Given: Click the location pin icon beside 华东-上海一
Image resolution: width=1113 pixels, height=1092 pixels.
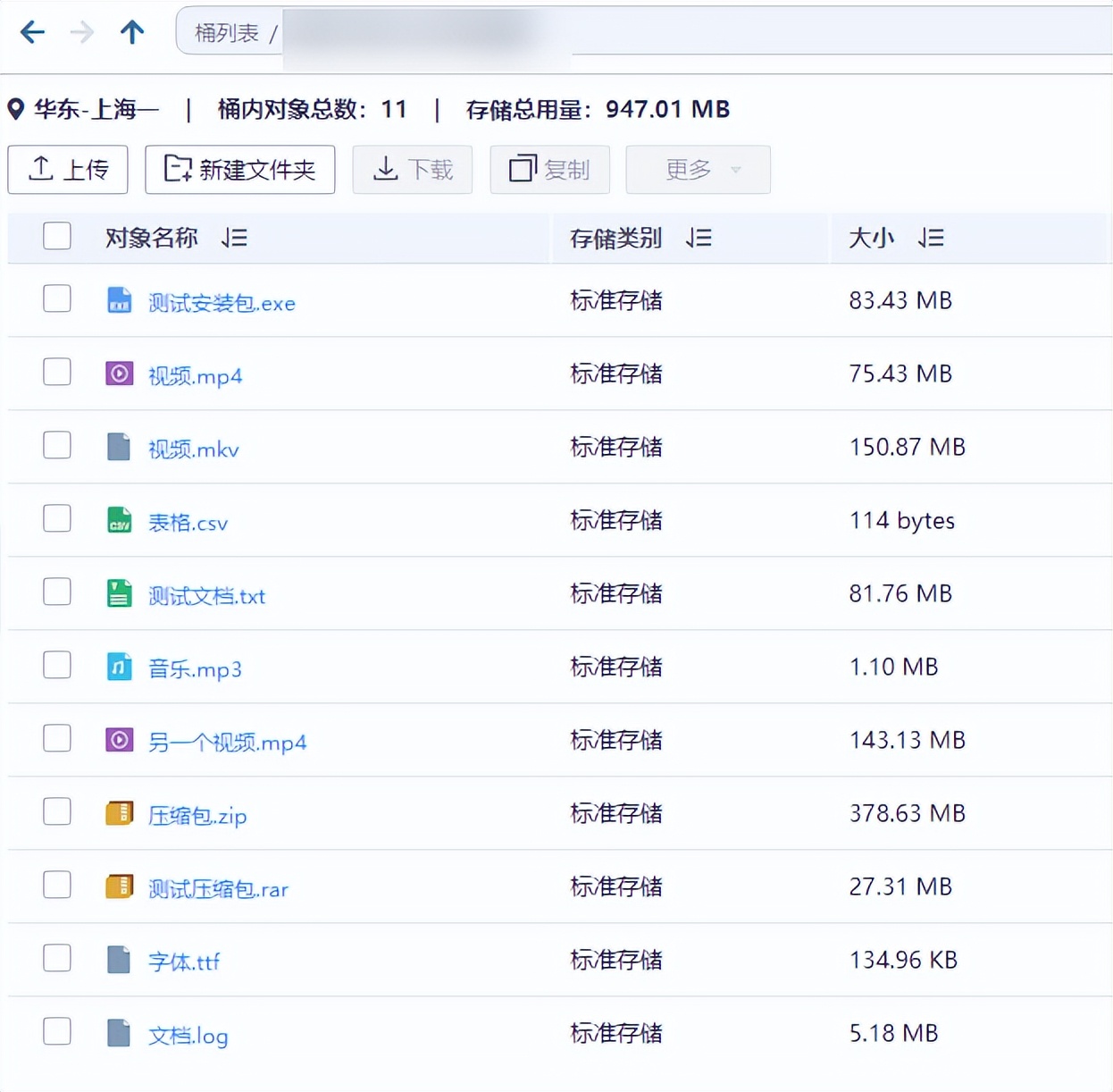Looking at the screenshot, I should (15, 108).
